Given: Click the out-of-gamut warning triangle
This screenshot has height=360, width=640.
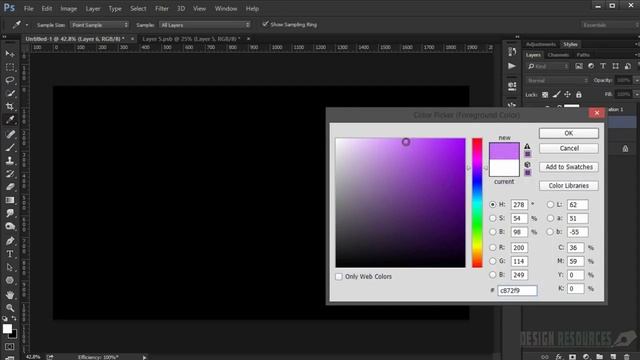Looking at the screenshot, I should coord(527,146).
